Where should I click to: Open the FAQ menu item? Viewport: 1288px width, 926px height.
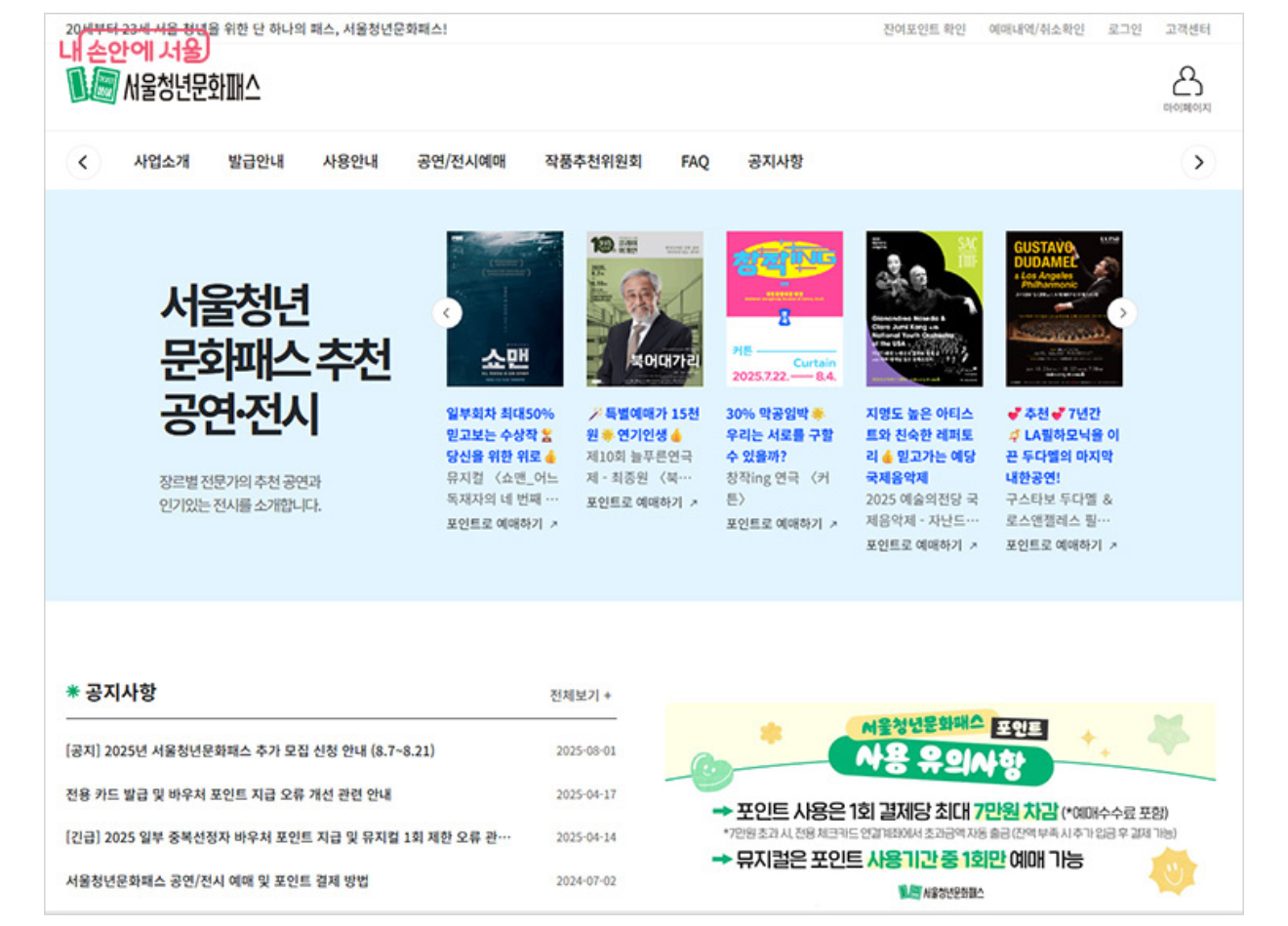click(695, 162)
